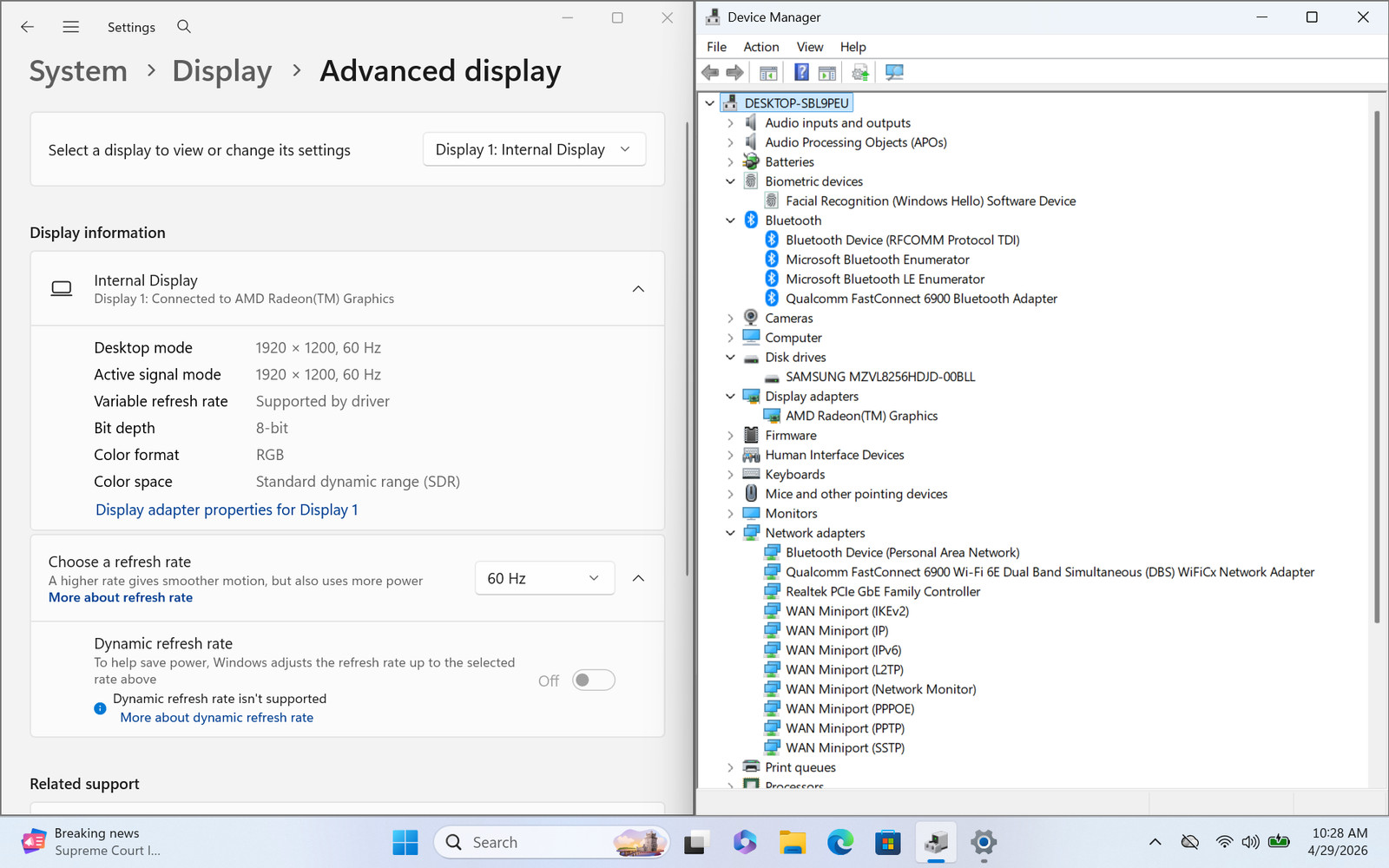Open Microsoft Edge from the taskbar
This screenshot has height=868, width=1389.
pyautogui.click(x=840, y=842)
